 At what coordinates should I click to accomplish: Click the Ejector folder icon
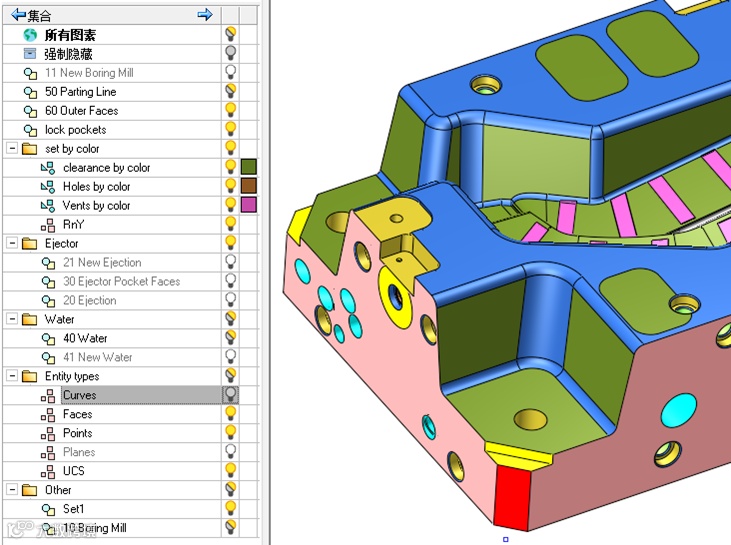30,243
